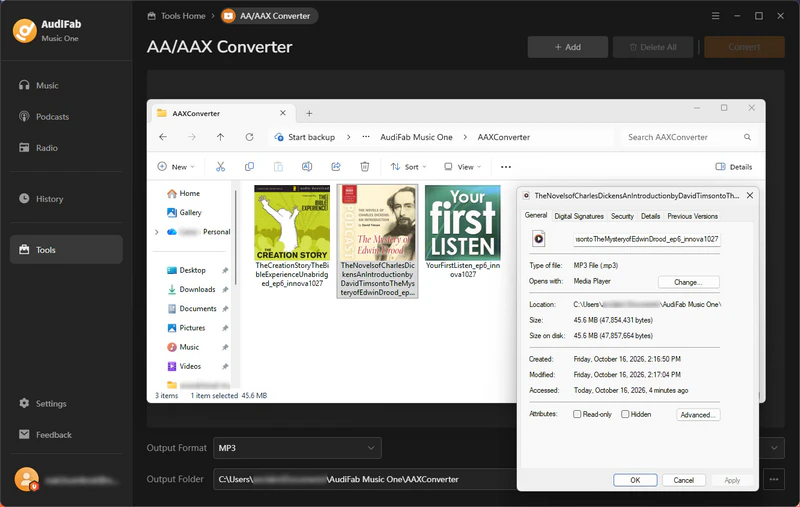Open the Output Format MP3 dropdown
The image size is (800, 507).
tap(297, 448)
